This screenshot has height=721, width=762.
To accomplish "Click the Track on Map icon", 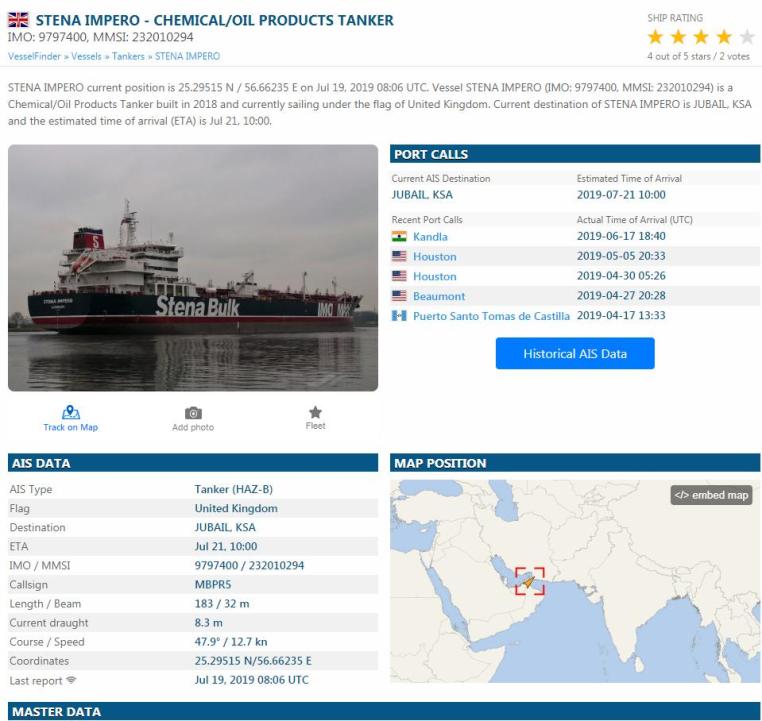I will point(70,412).
